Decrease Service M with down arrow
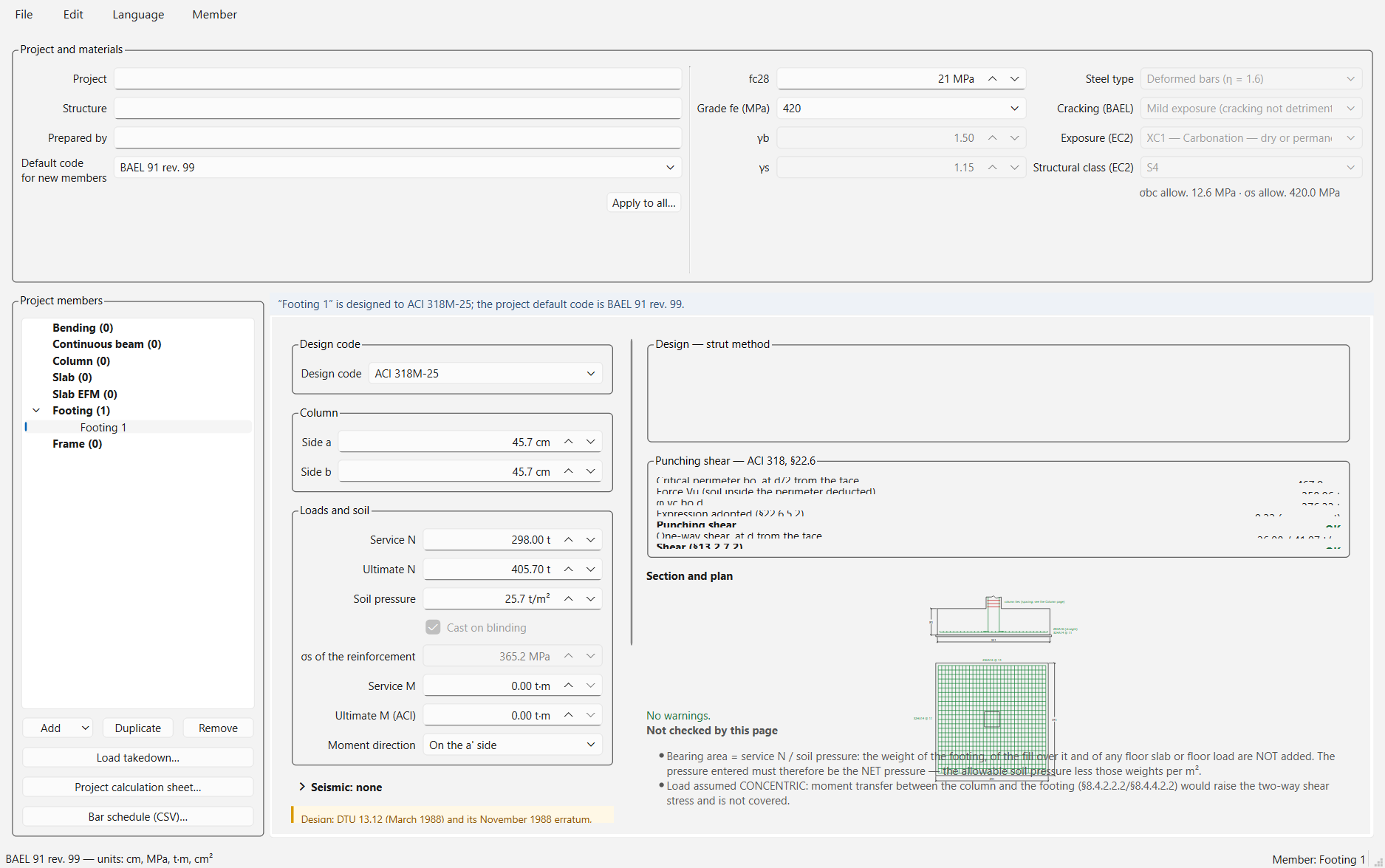Viewport: 1385px width, 868px height. click(591, 686)
